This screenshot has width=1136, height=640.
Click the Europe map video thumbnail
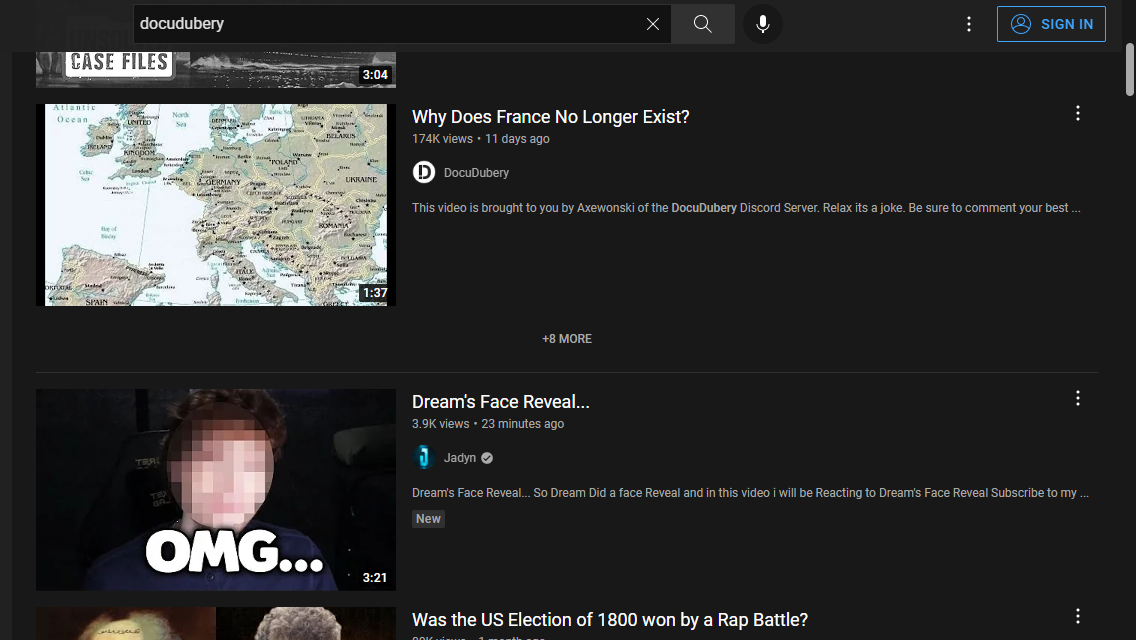pyautogui.click(x=216, y=205)
